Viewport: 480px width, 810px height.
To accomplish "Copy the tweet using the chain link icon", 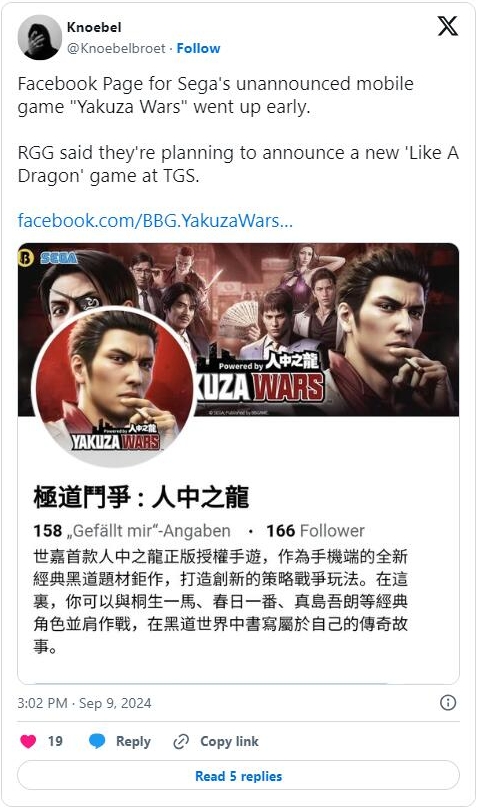I will pyautogui.click(x=181, y=742).
